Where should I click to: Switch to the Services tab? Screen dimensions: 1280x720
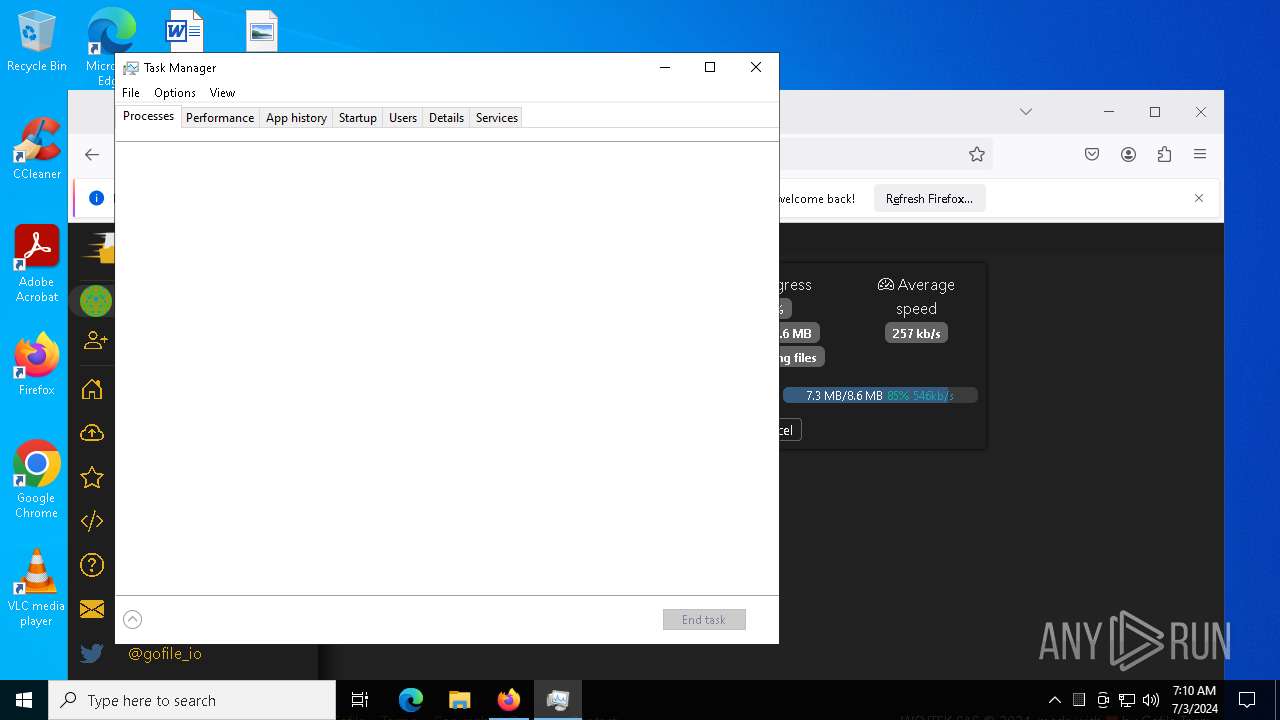tap(497, 117)
